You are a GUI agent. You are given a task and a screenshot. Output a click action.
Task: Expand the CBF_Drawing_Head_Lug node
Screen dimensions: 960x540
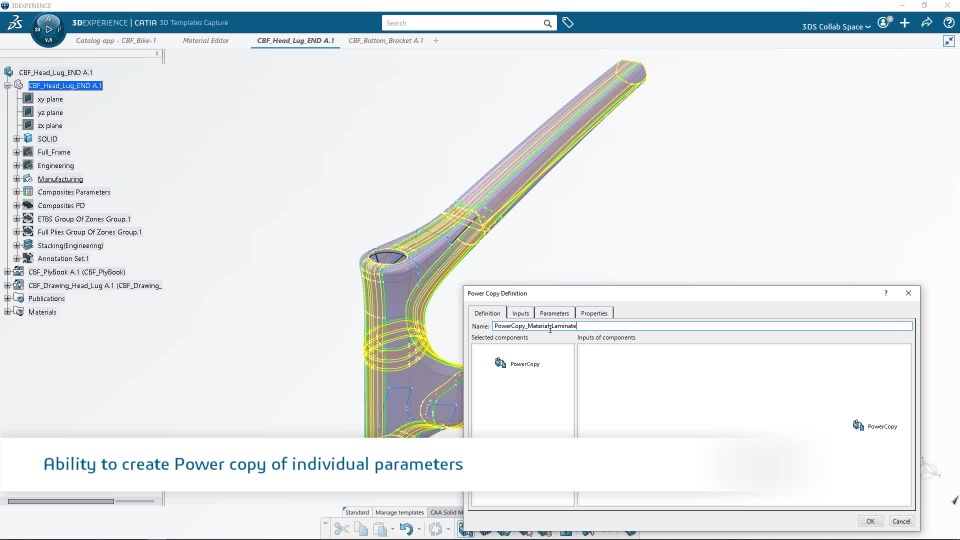point(7,285)
